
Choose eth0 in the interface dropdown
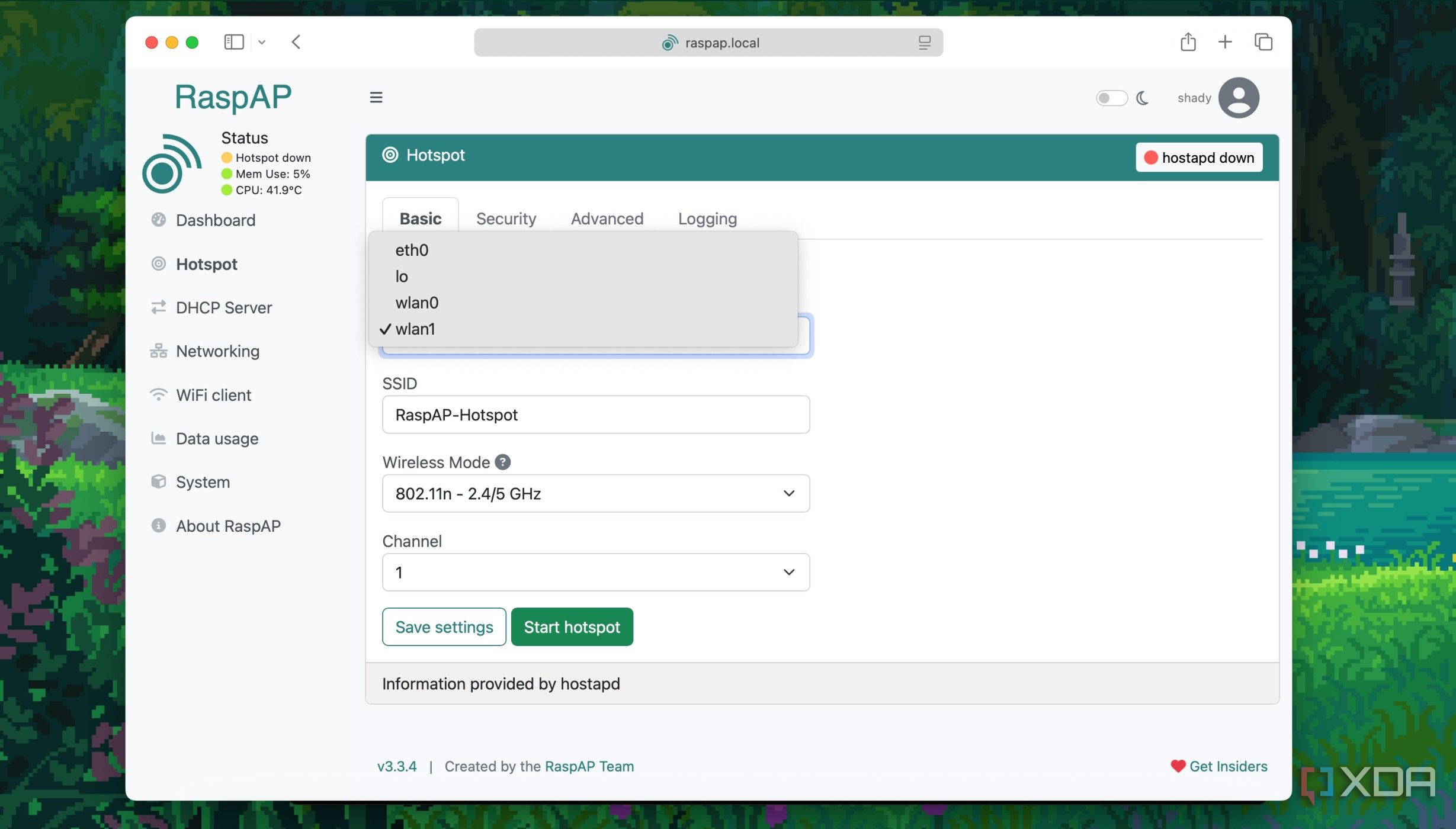click(x=412, y=250)
